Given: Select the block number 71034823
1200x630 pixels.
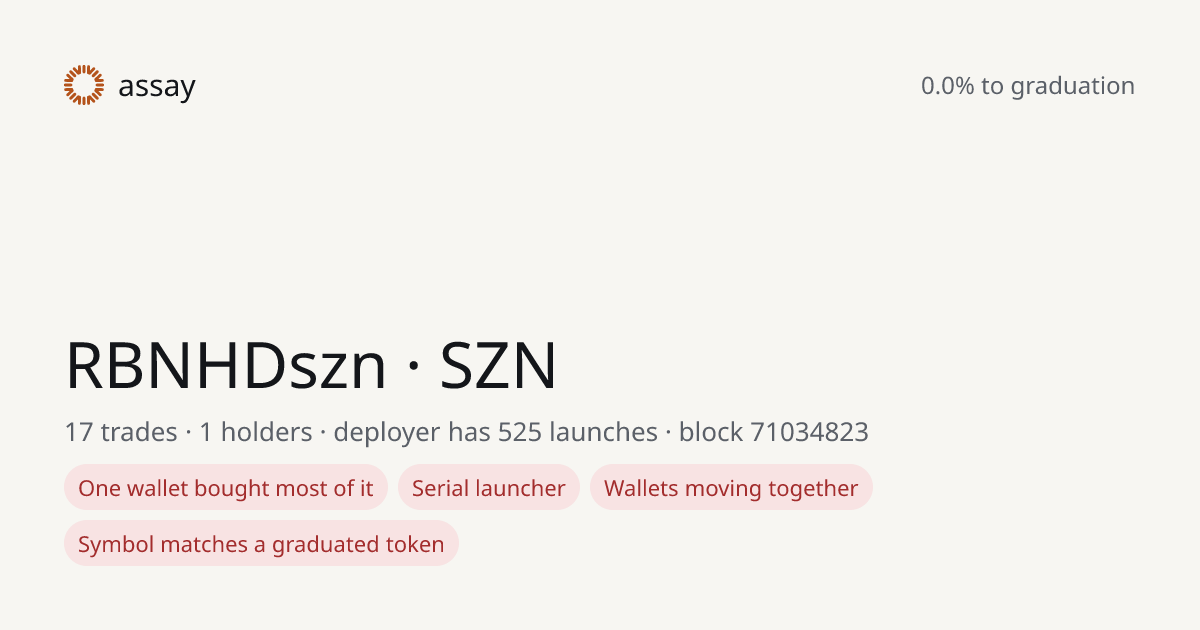Looking at the screenshot, I should (810, 432).
